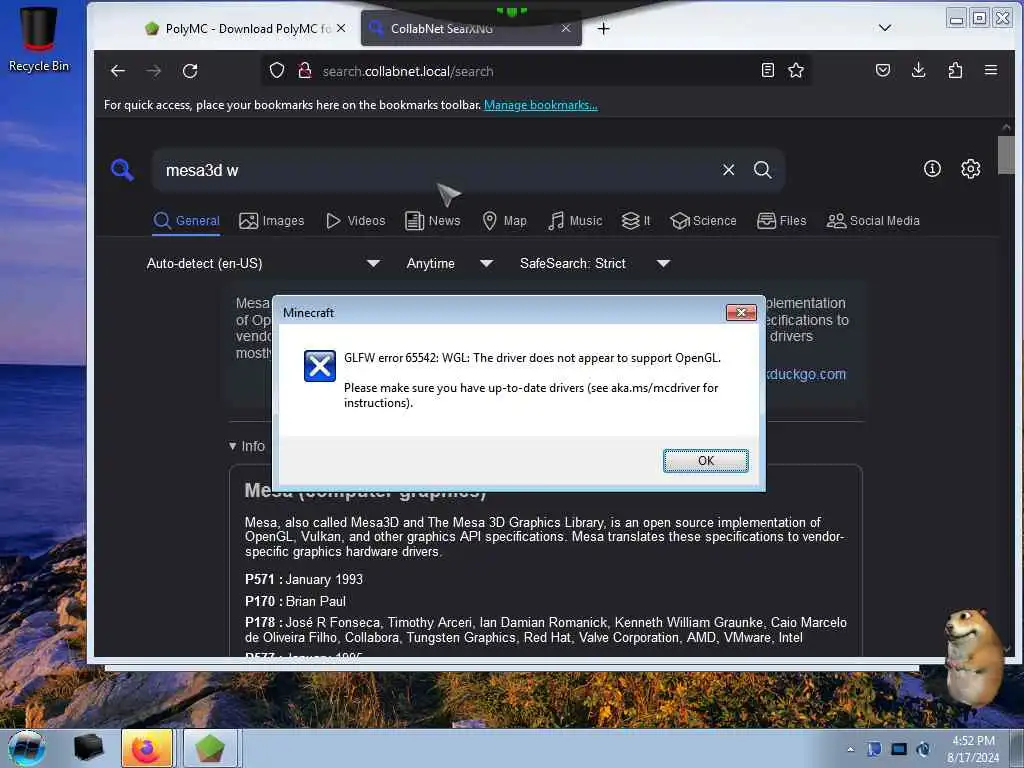Collapse the Info section triangle
This screenshot has height=768, width=1024.
(232, 446)
